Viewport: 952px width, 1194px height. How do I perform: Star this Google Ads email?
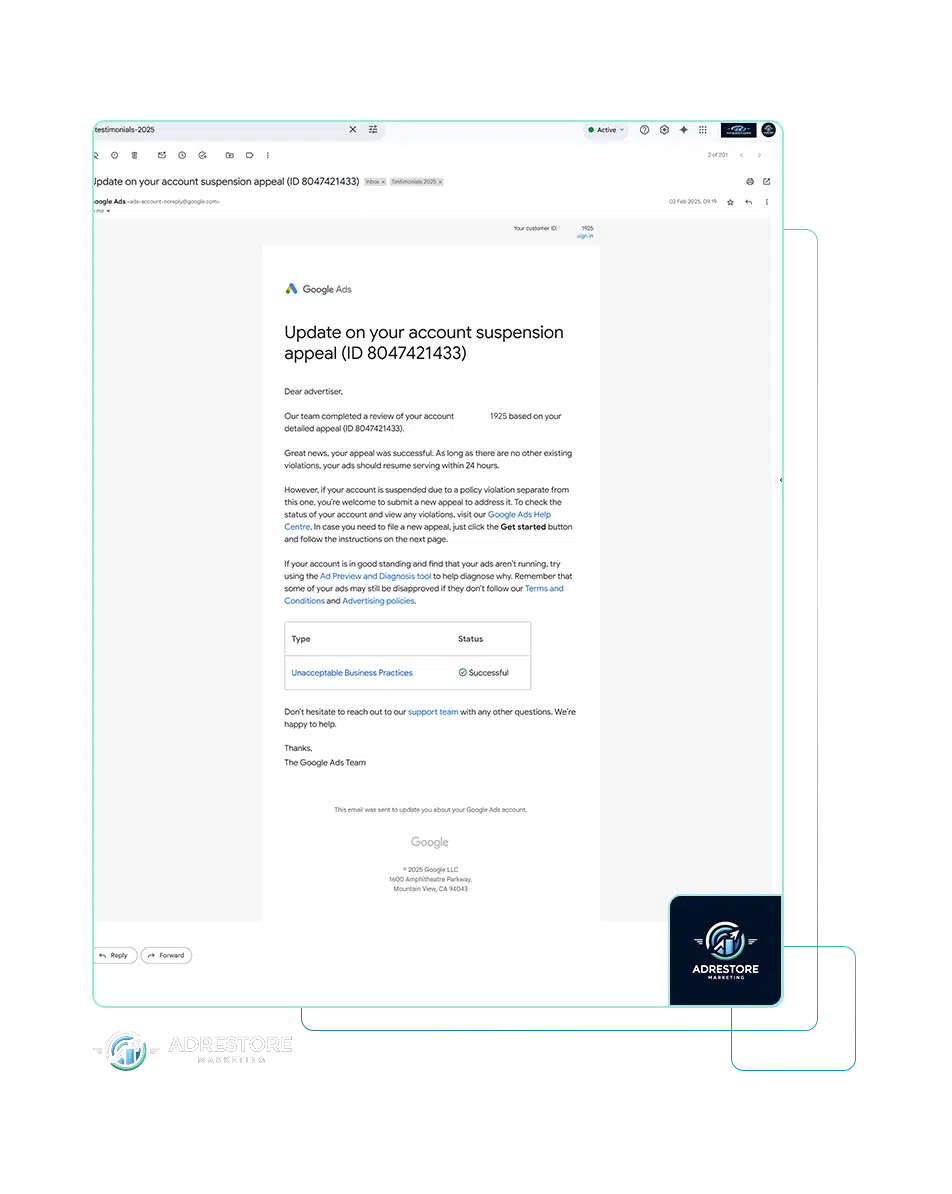click(730, 203)
